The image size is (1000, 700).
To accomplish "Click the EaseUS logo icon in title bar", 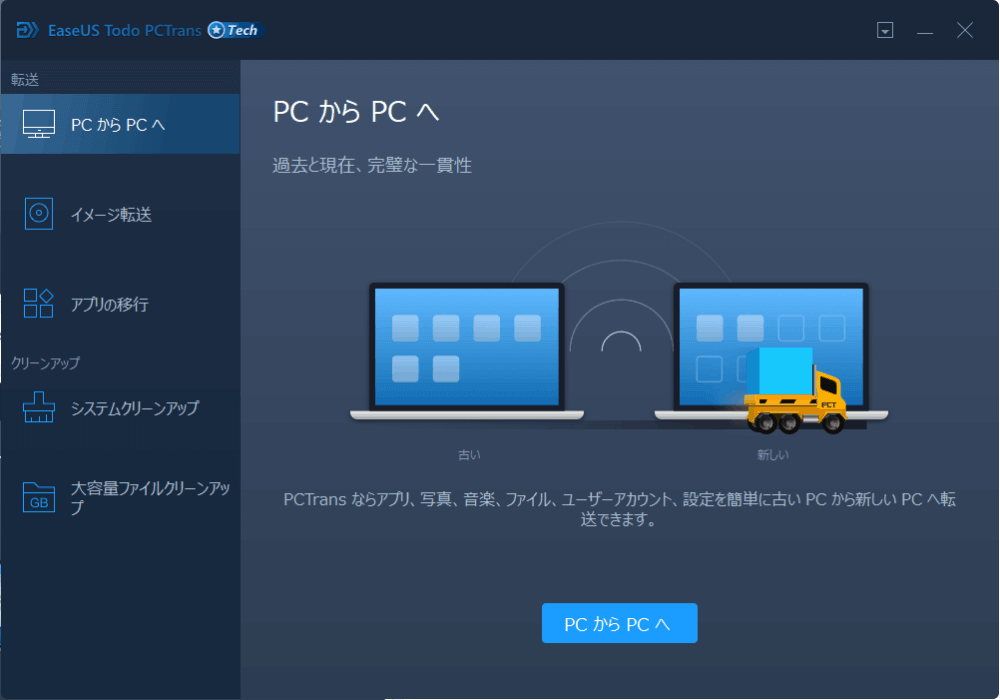I will 27,30.
